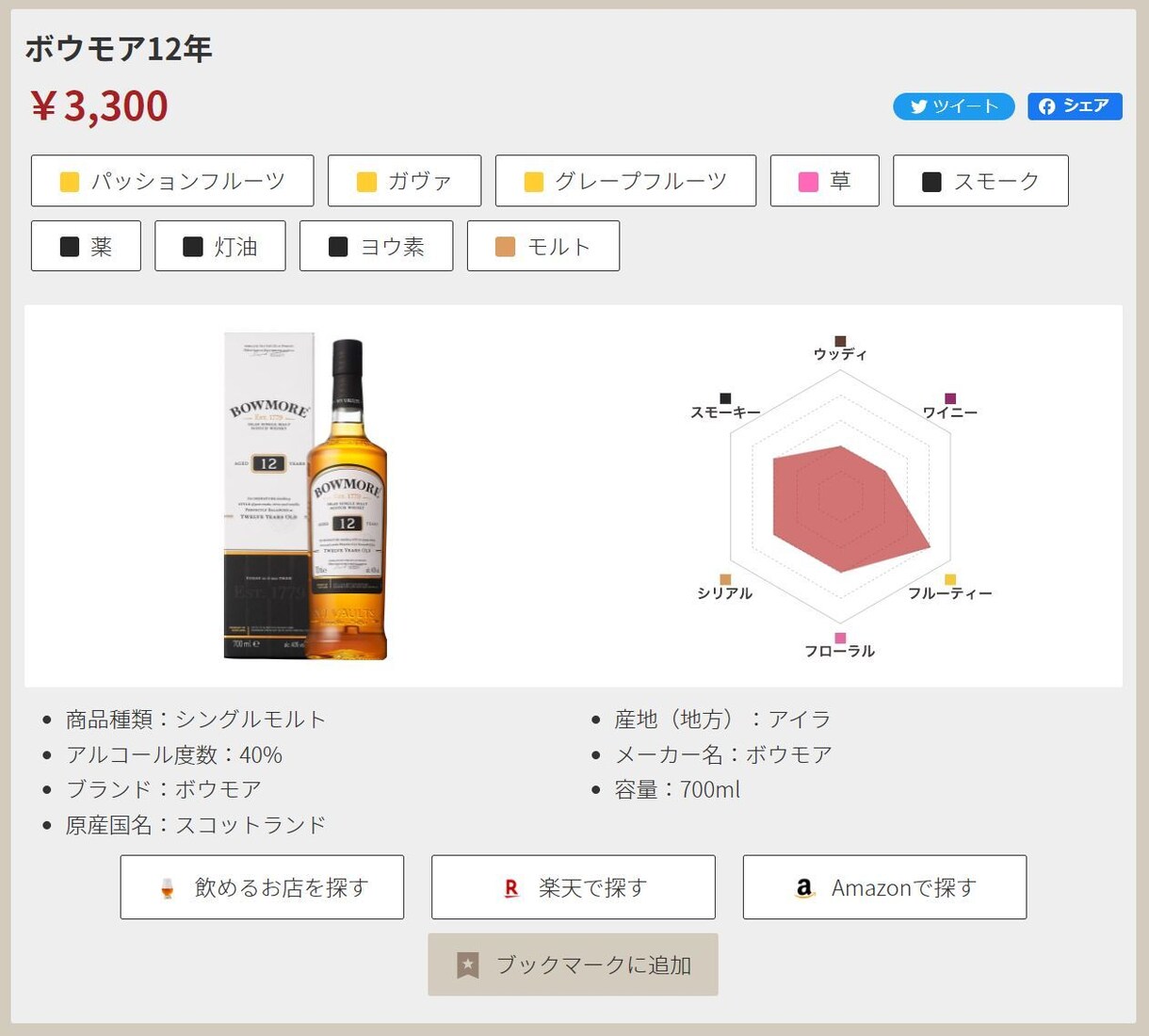Image resolution: width=1149 pixels, height=1036 pixels.
Task: Select the スモーク flavor tag
Action: (980, 181)
